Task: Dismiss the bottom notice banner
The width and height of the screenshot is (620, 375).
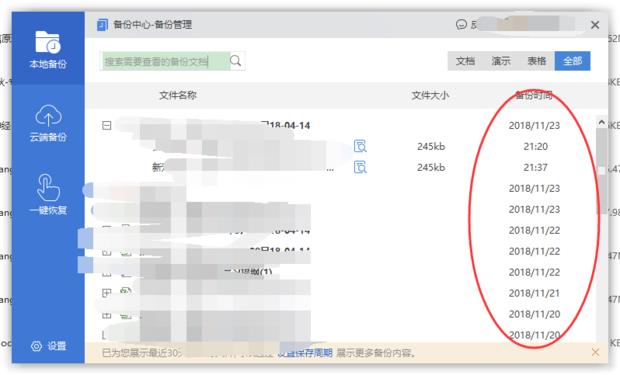Action: [595, 352]
